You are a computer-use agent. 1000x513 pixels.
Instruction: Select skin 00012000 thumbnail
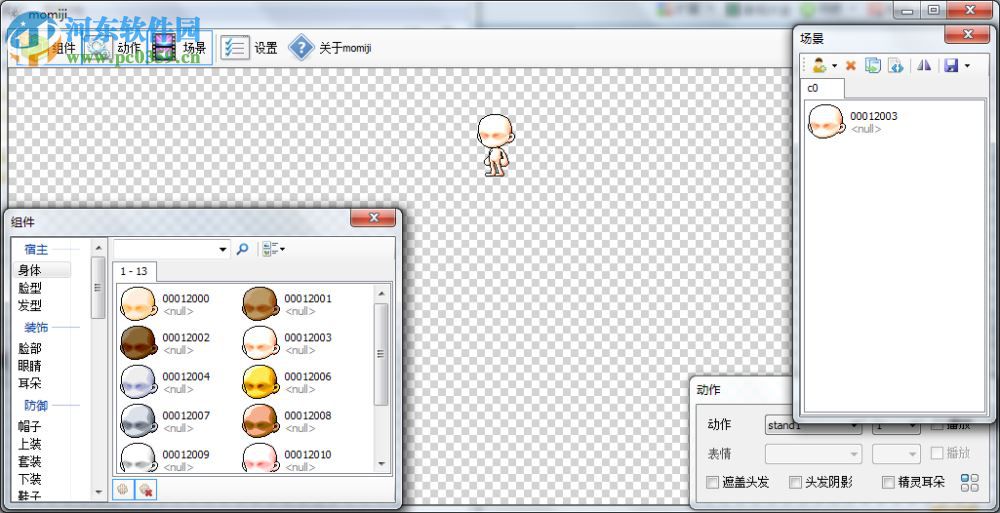click(138, 304)
